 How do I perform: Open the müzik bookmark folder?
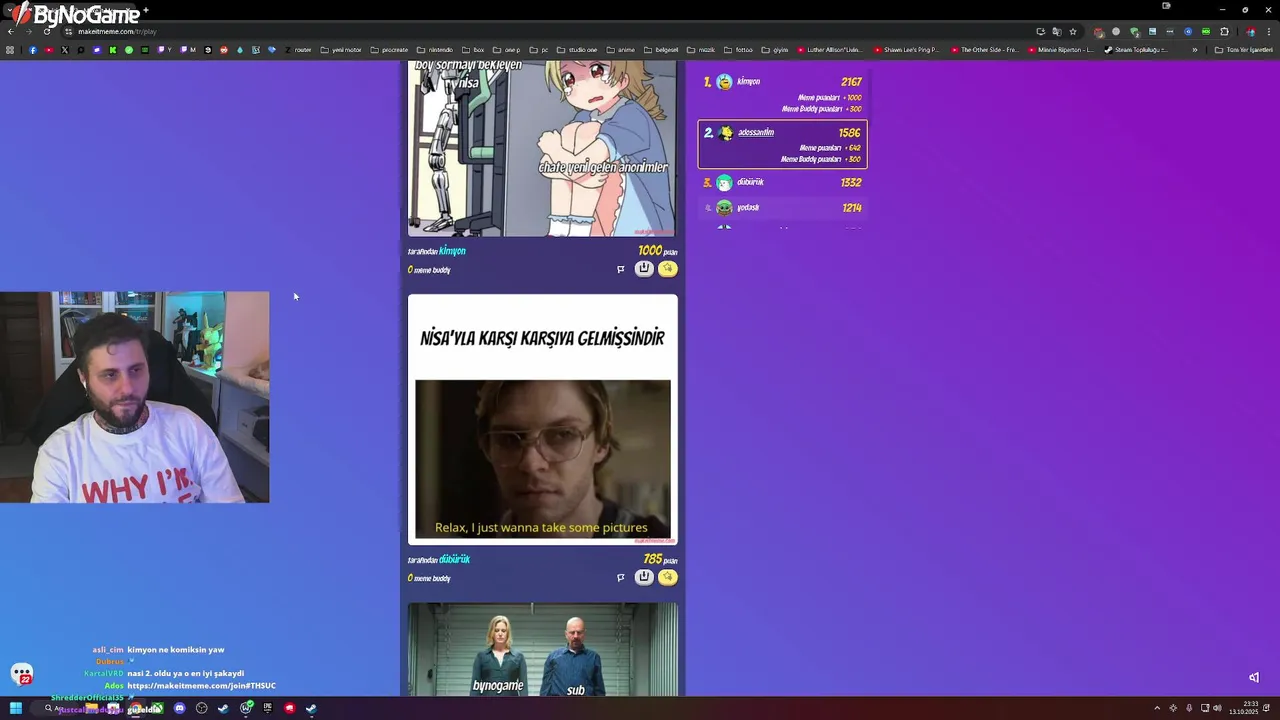[700, 50]
